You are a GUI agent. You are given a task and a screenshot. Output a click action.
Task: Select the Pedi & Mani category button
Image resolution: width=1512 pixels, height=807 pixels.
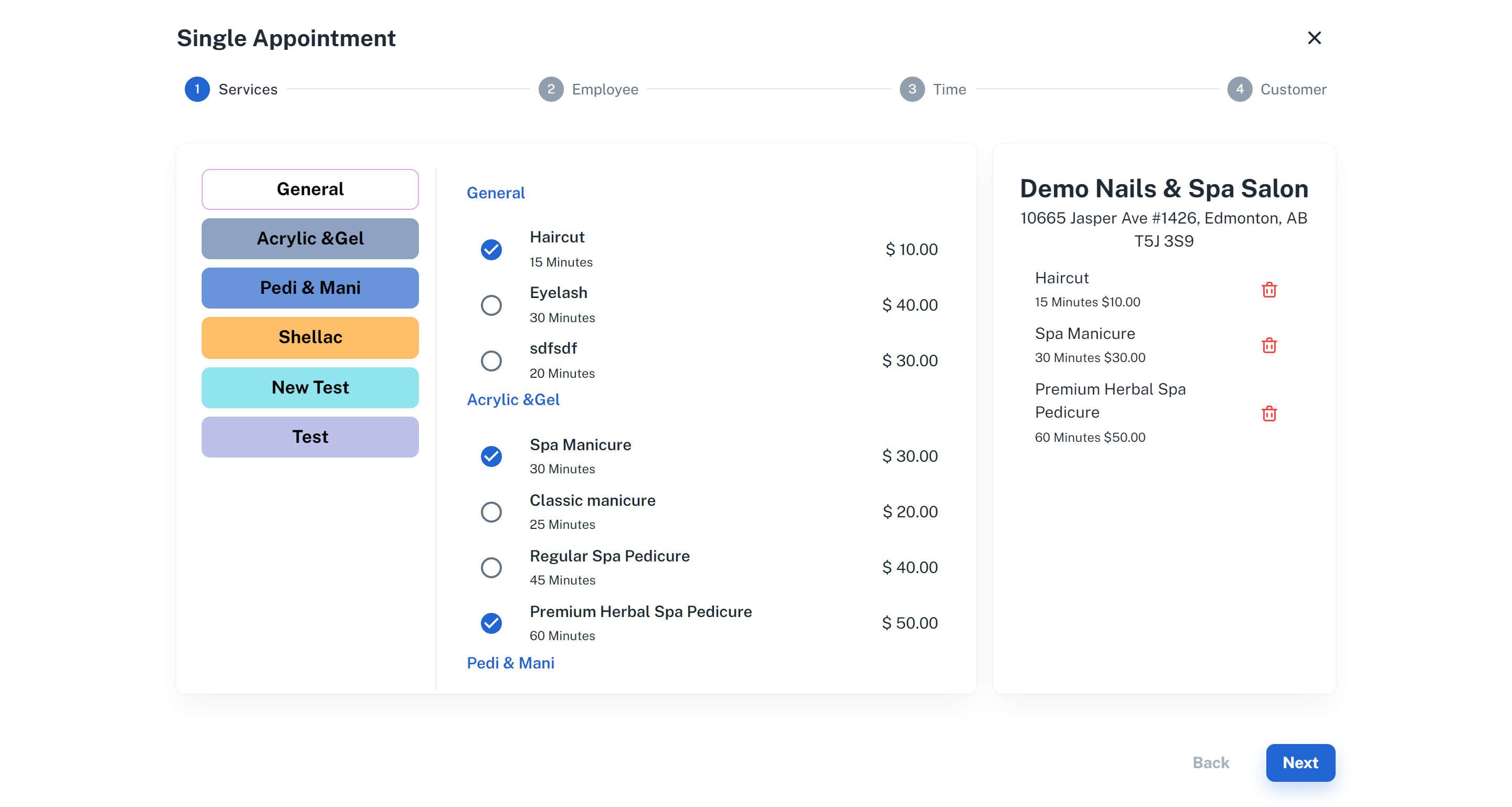310,288
